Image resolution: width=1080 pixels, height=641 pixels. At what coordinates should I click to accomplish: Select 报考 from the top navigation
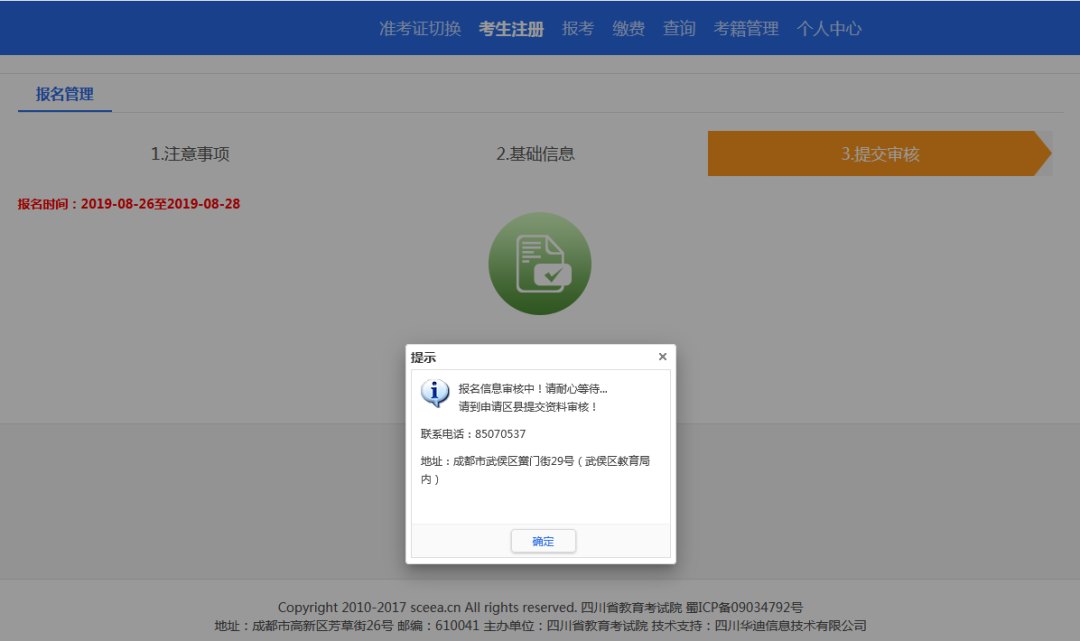578,29
